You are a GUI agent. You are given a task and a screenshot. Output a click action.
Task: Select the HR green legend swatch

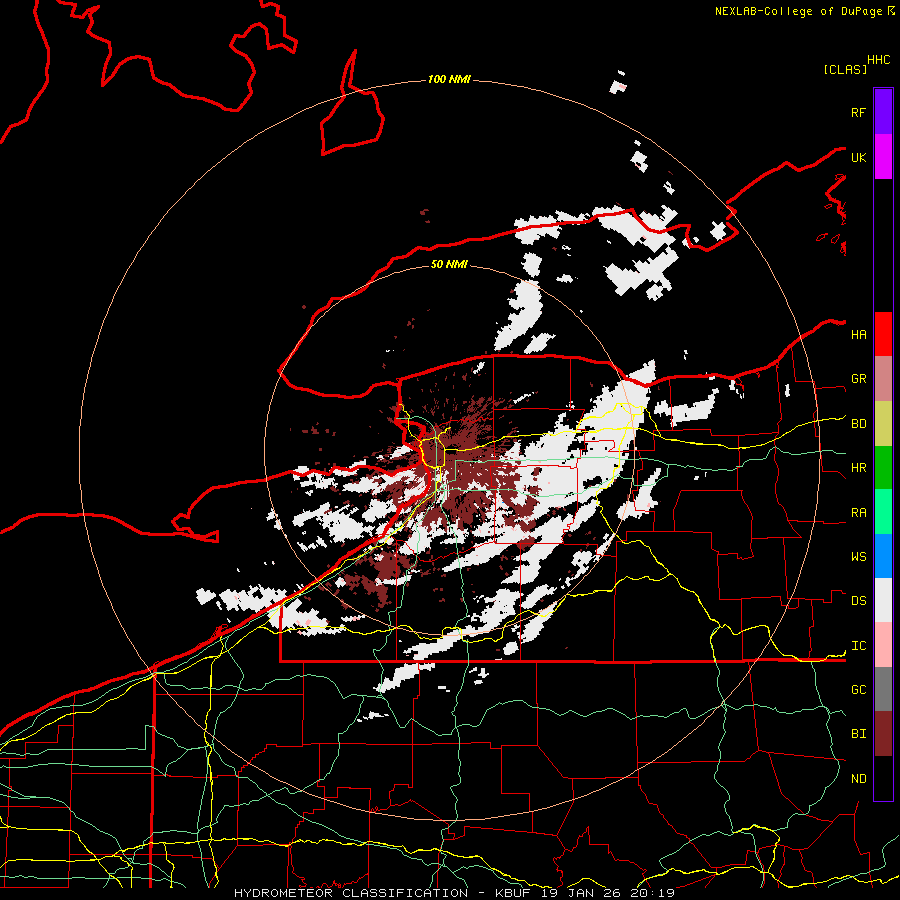[x=883, y=468]
